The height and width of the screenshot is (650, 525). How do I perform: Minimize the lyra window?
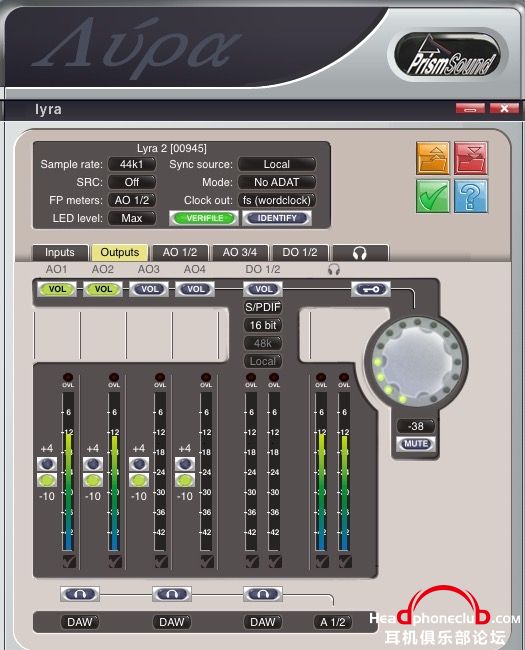click(470, 109)
